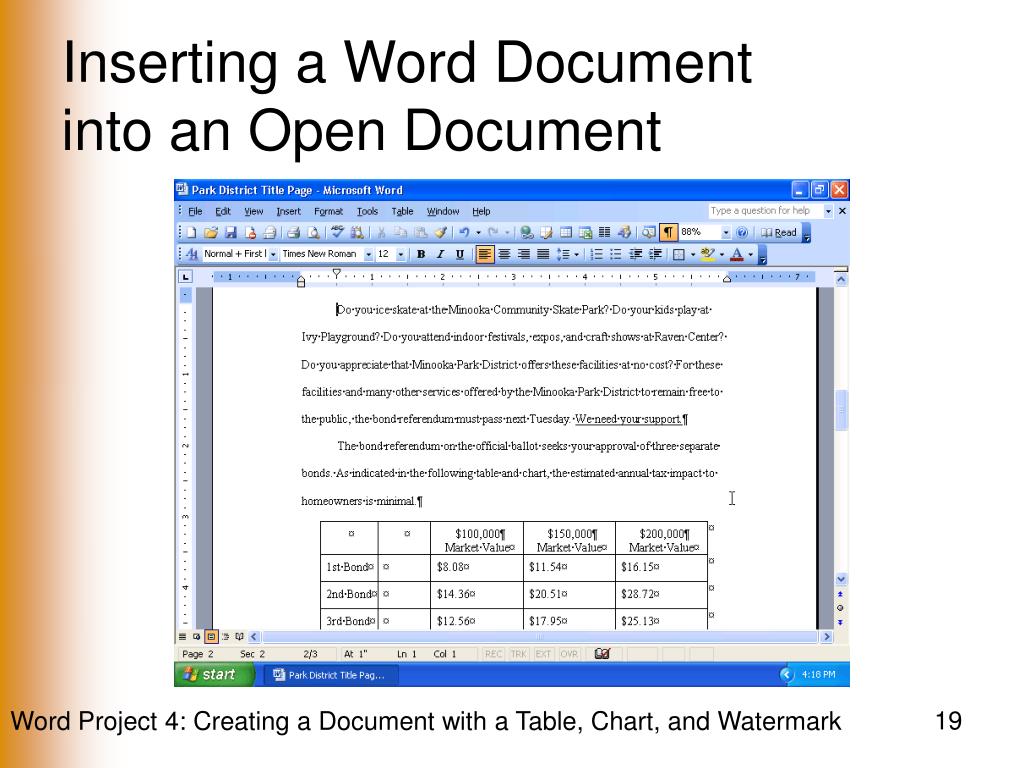Open the Window menu
1024x768 pixels.
[443, 211]
